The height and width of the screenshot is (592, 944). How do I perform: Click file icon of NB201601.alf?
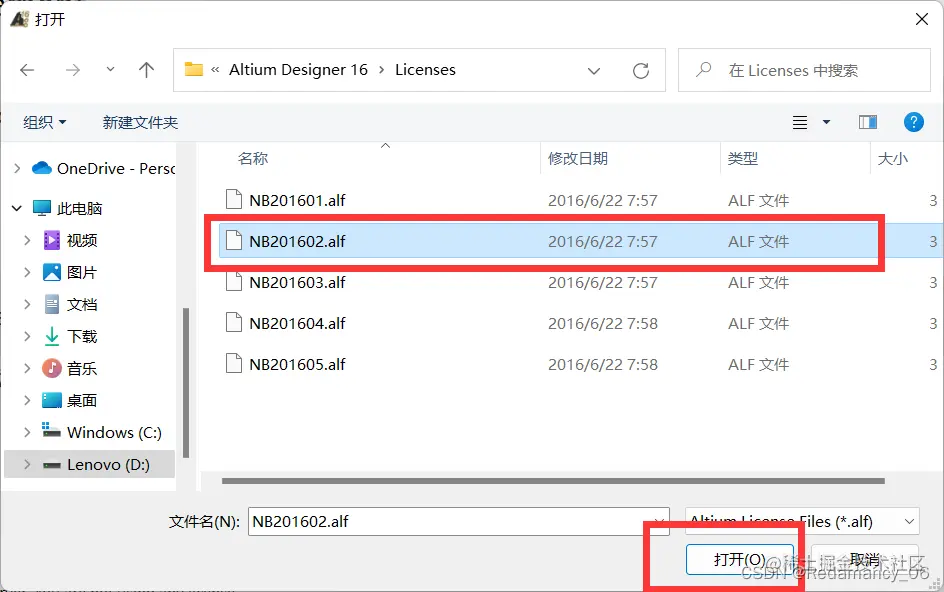point(234,199)
